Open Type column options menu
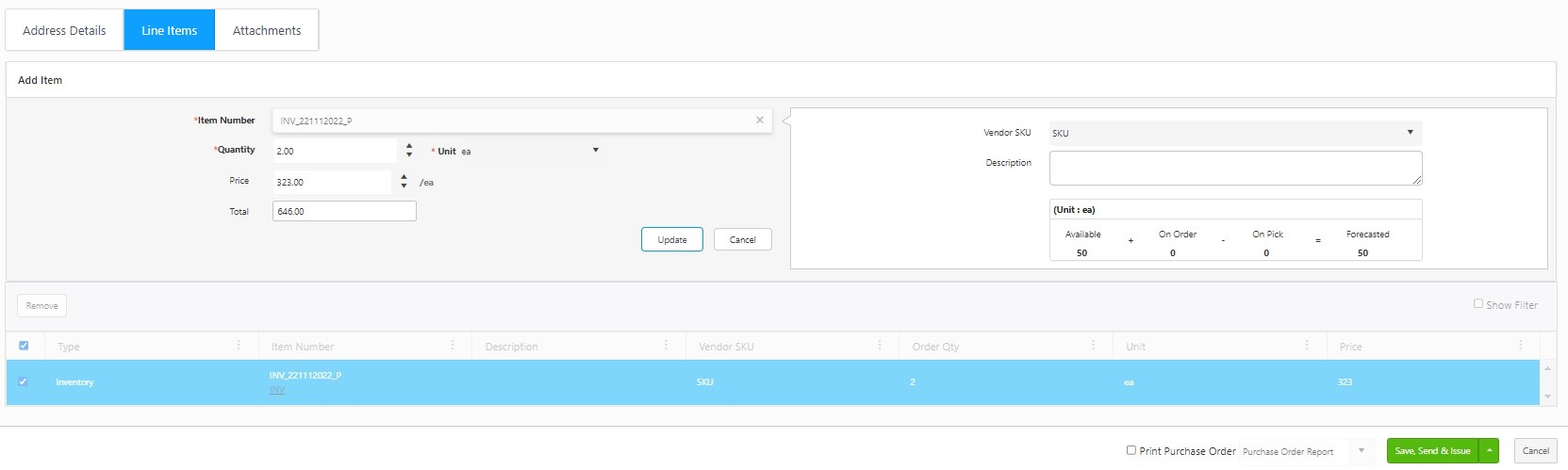 [x=239, y=346]
